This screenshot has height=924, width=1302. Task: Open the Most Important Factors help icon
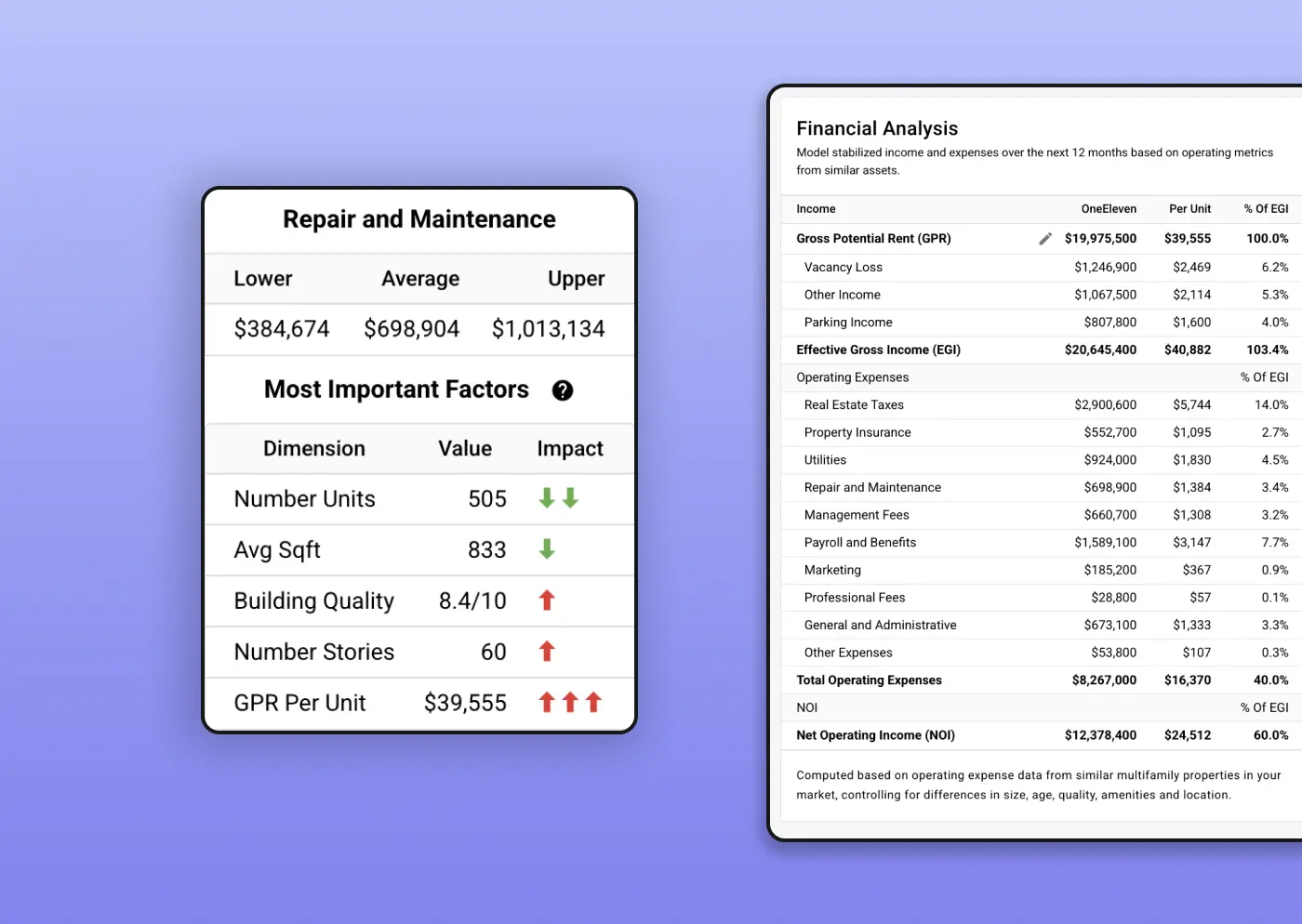coord(563,391)
